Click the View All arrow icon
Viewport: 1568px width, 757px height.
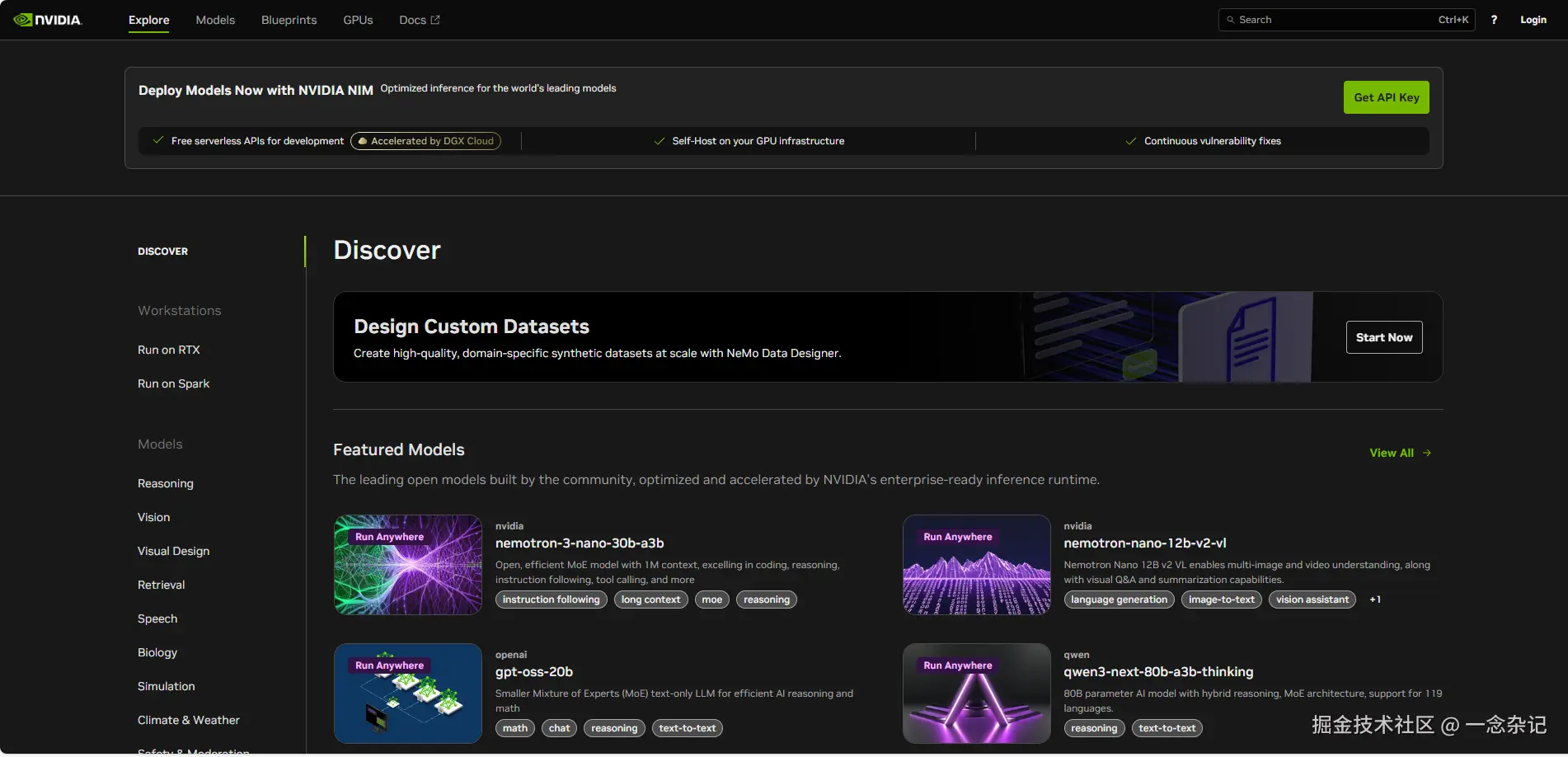(x=1427, y=453)
